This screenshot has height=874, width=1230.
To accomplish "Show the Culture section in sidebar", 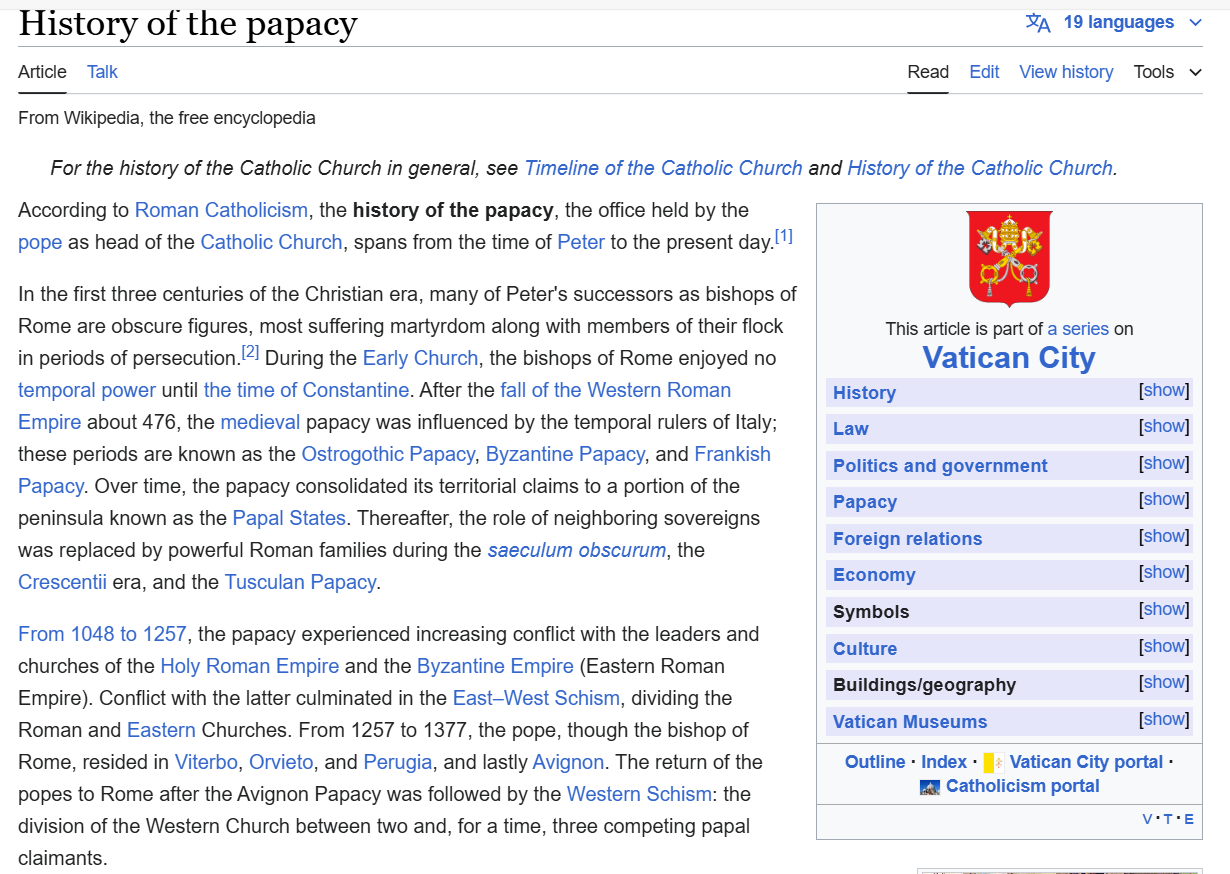I will (x=1165, y=646).
